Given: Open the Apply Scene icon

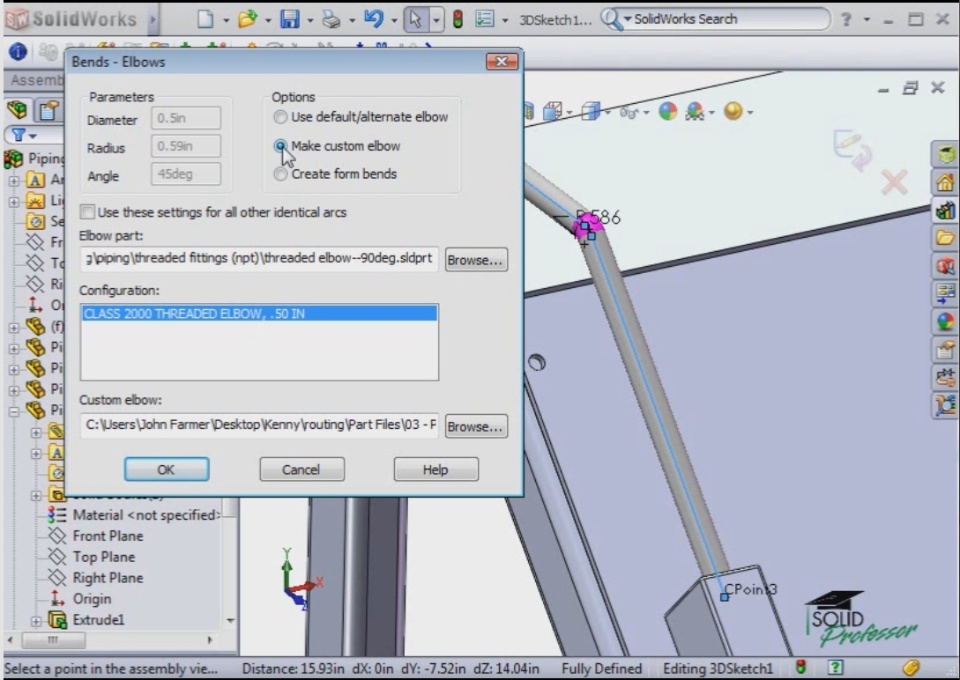Looking at the screenshot, I should [695, 111].
